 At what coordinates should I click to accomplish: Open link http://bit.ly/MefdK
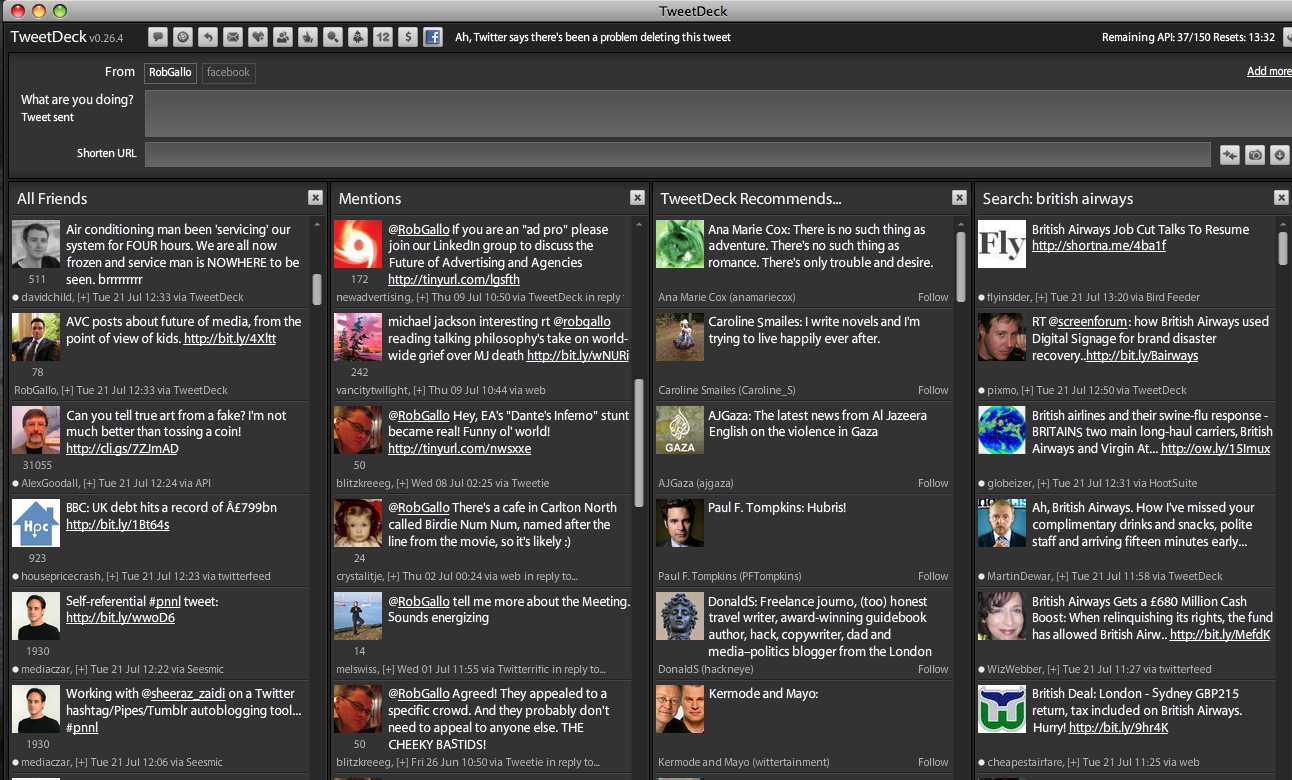coord(1220,635)
